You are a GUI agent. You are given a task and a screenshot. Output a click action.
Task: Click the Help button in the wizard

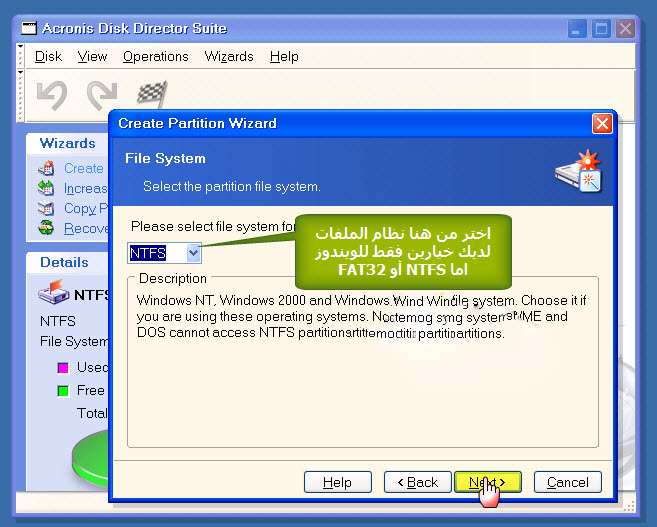pyautogui.click(x=338, y=482)
